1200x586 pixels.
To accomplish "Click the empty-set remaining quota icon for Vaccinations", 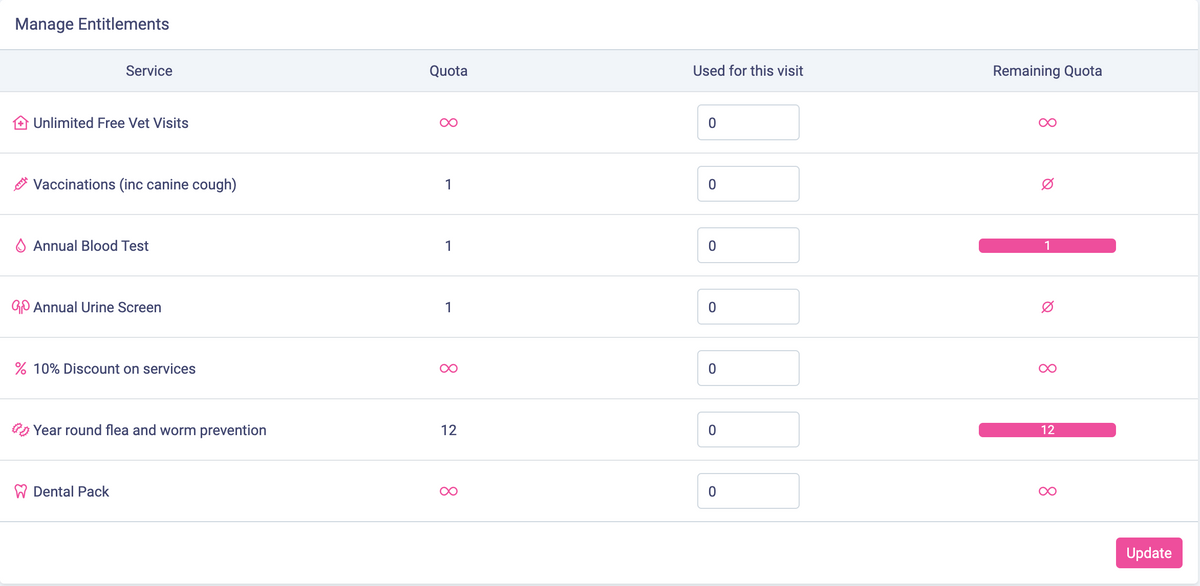I will pos(1047,184).
